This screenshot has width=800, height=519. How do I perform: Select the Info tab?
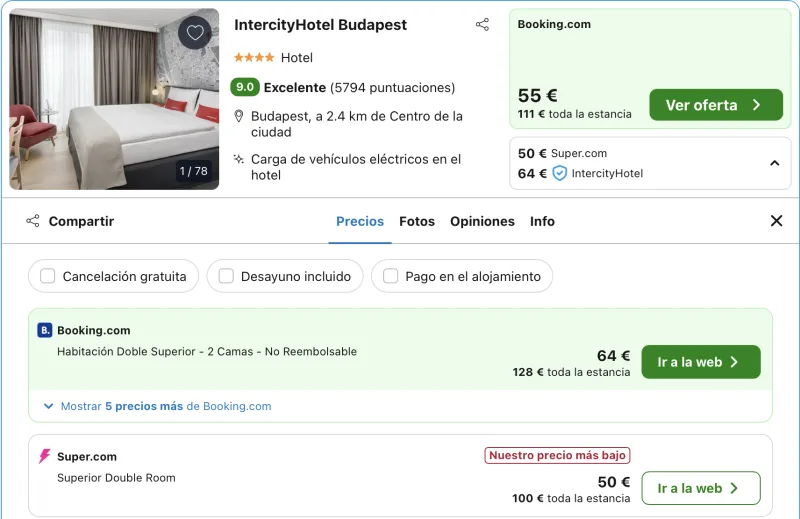(542, 221)
